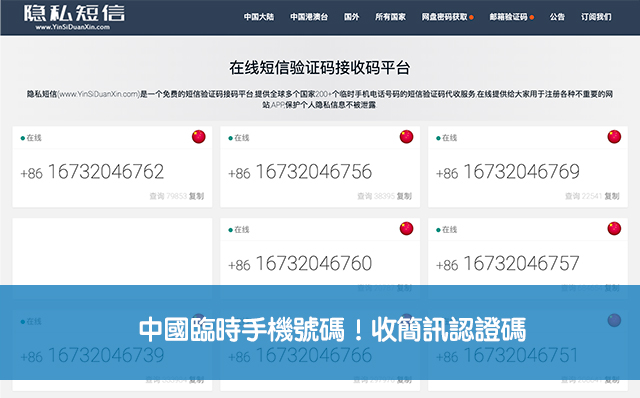Click the 在线 status on 16732046769 card
640x398 pixels.
(x=447, y=138)
